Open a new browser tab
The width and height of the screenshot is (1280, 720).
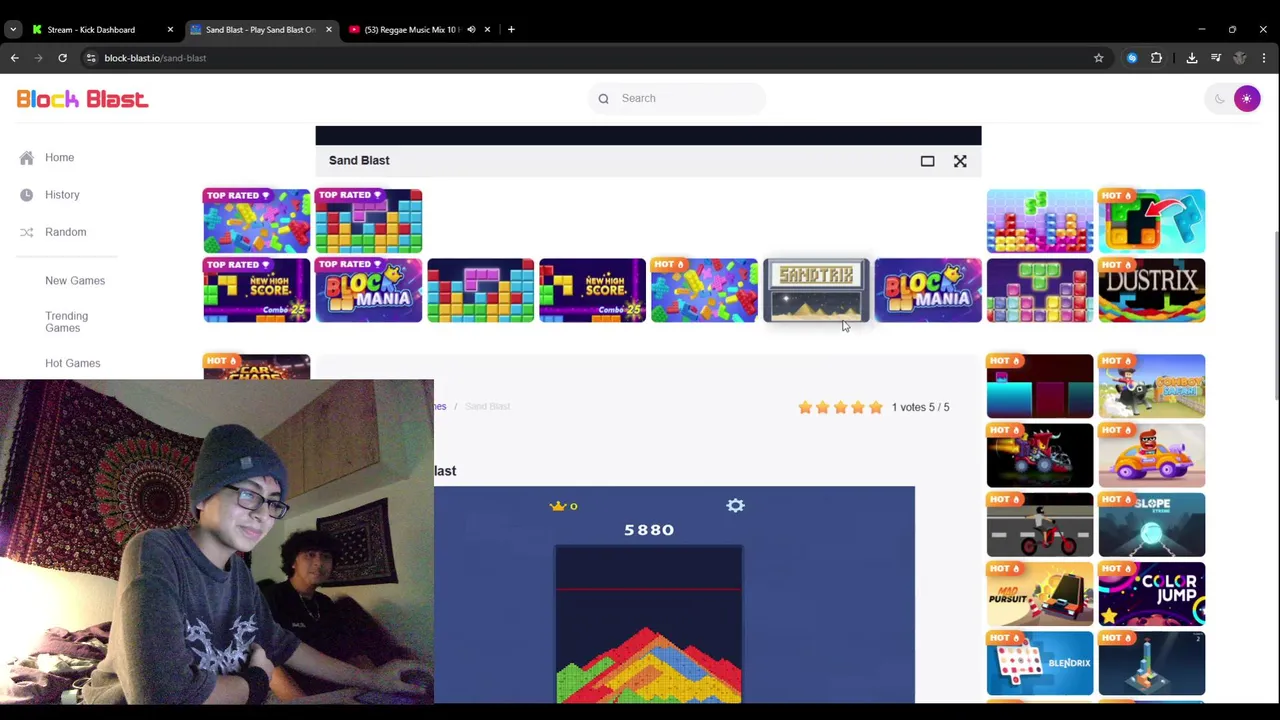pos(511,30)
